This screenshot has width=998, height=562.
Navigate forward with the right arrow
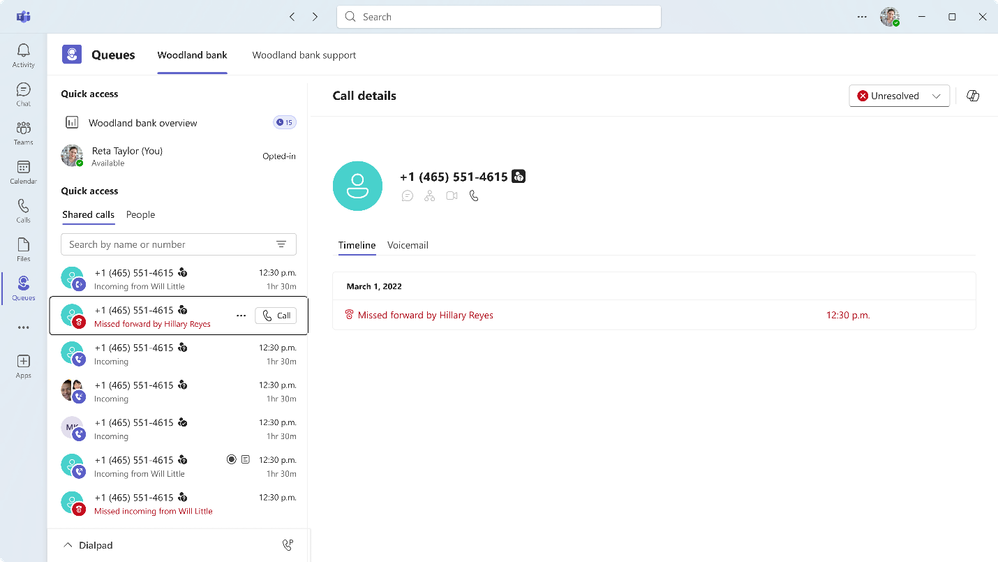coord(314,17)
